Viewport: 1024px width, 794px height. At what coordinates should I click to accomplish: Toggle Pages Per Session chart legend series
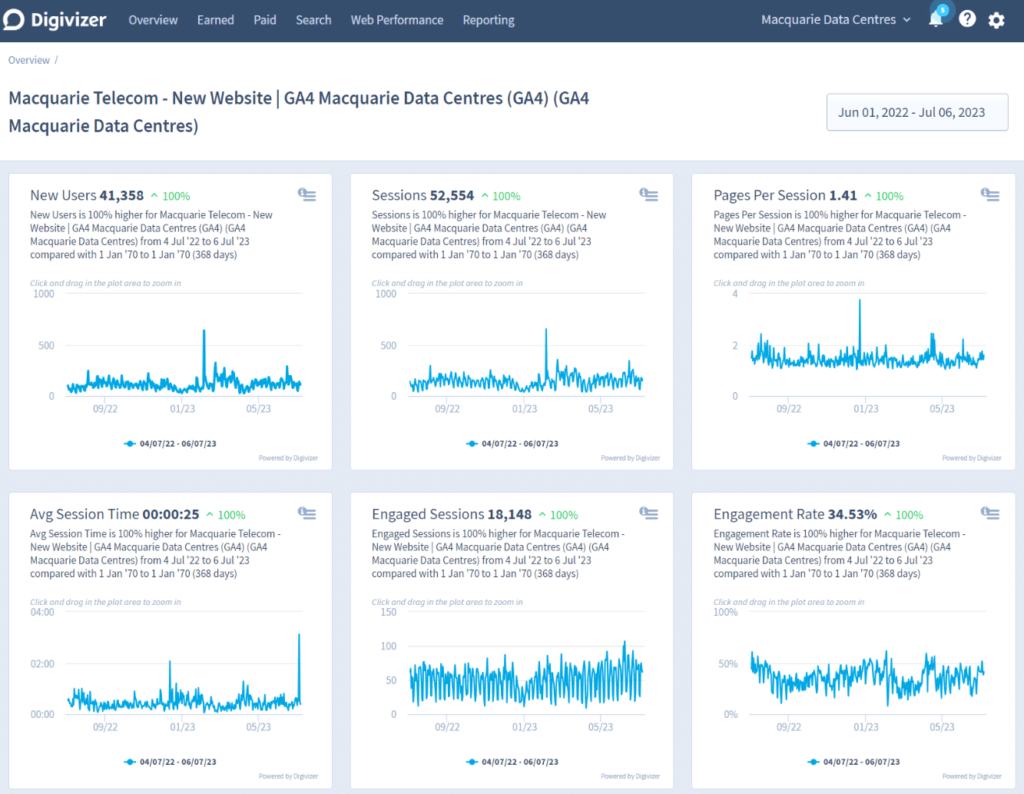pyautogui.click(x=854, y=443)
